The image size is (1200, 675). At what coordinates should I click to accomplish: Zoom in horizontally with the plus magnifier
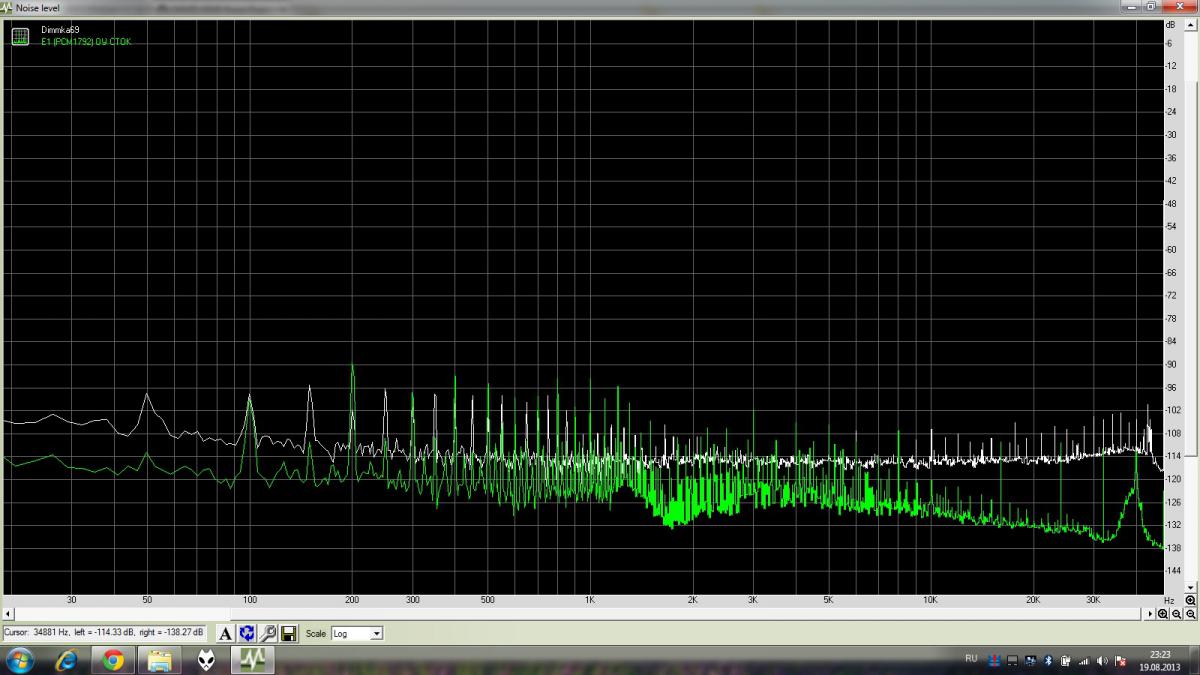[1163, 613]
